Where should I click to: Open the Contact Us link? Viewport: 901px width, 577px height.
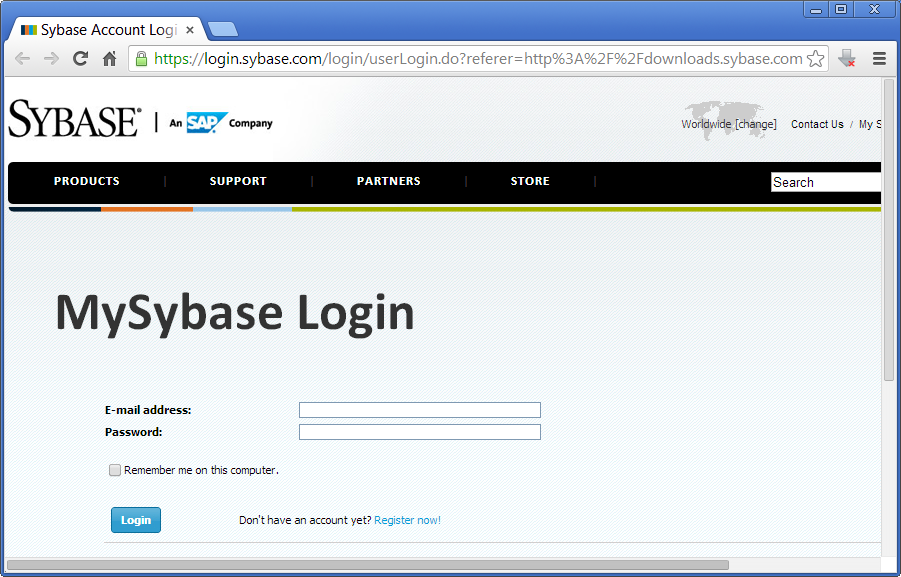[x=817, y=124]
